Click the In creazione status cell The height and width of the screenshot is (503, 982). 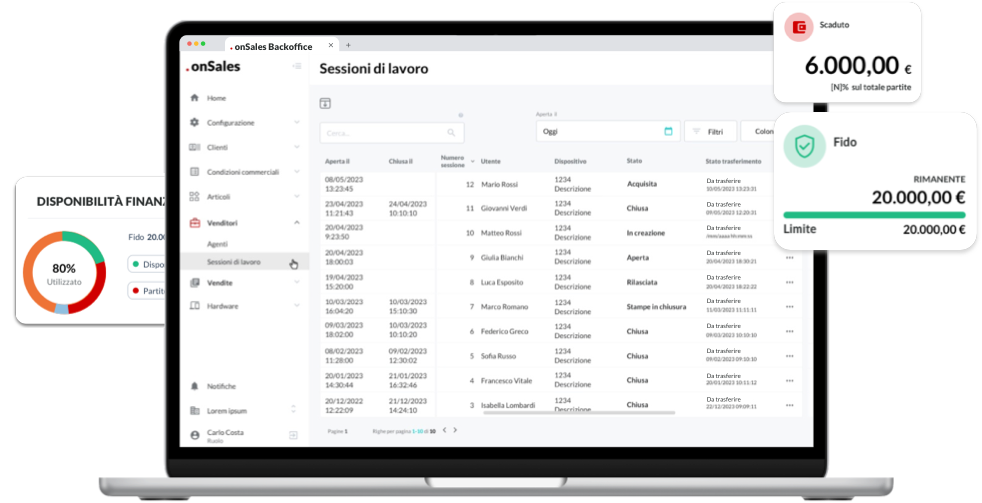(646, 233)
